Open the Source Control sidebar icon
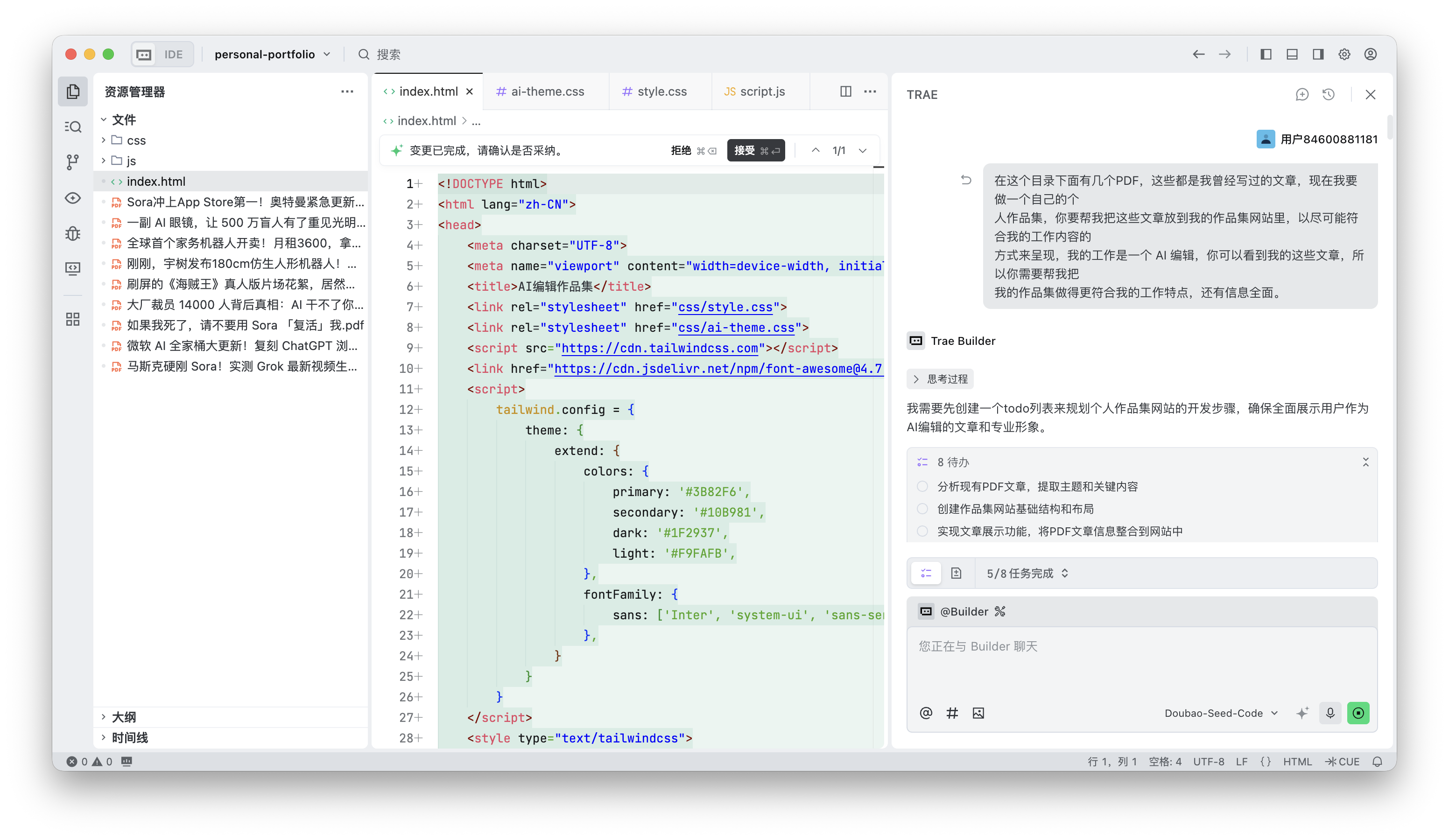 (72, 162)
